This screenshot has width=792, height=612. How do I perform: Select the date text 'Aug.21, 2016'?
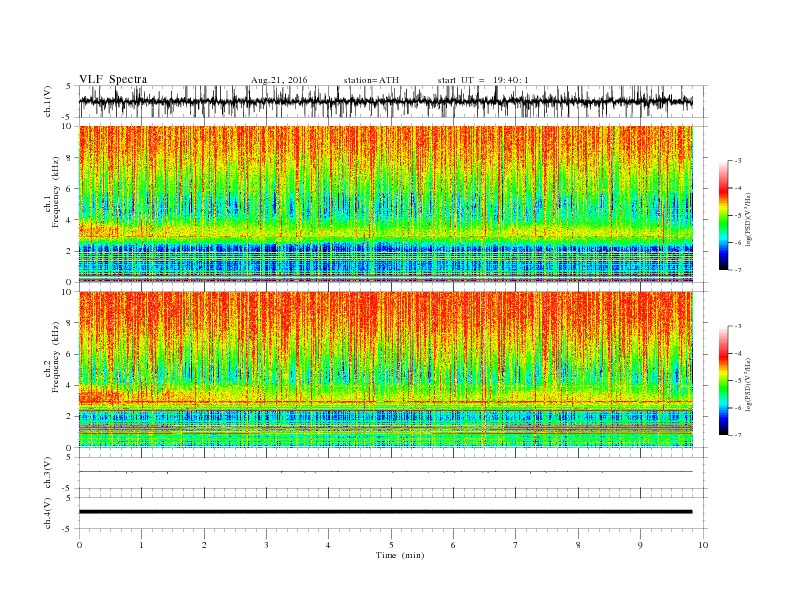pos(279,80)
